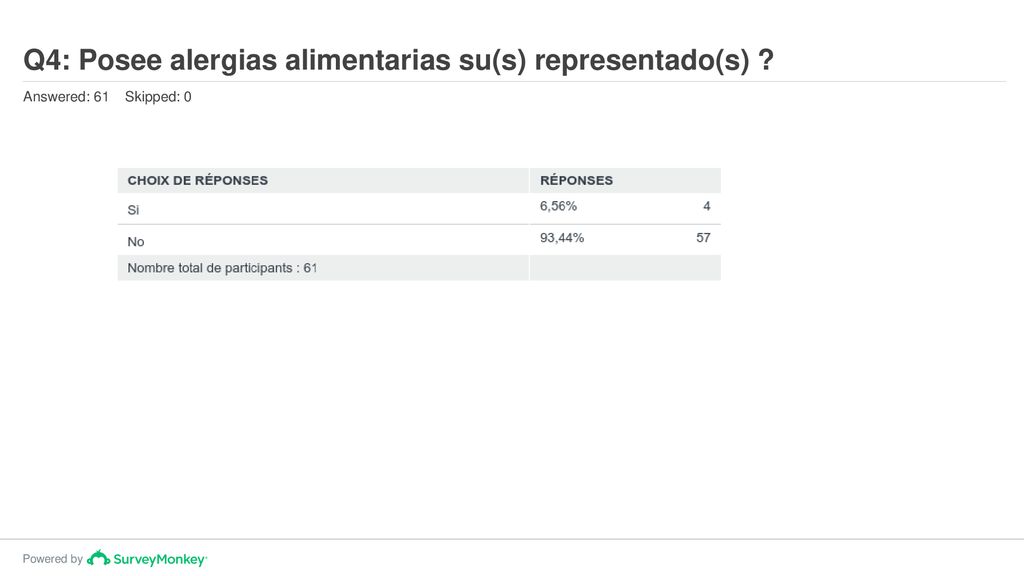Click the 93,44% percentage value

562,238
